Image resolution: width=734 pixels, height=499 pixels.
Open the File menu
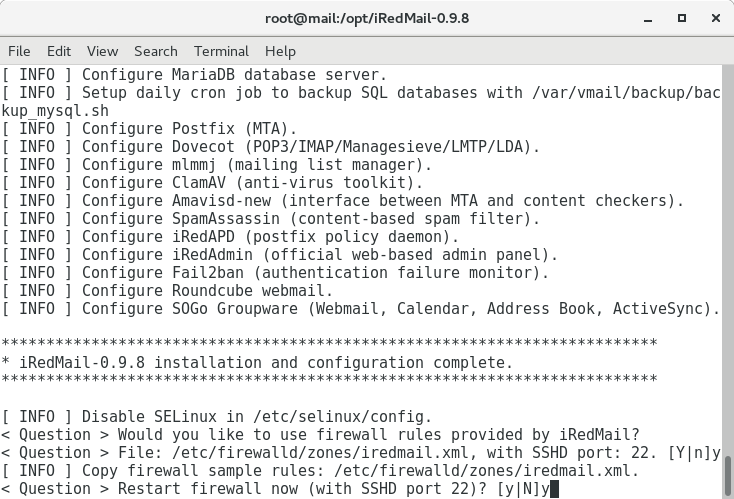(x=19, y=51)
